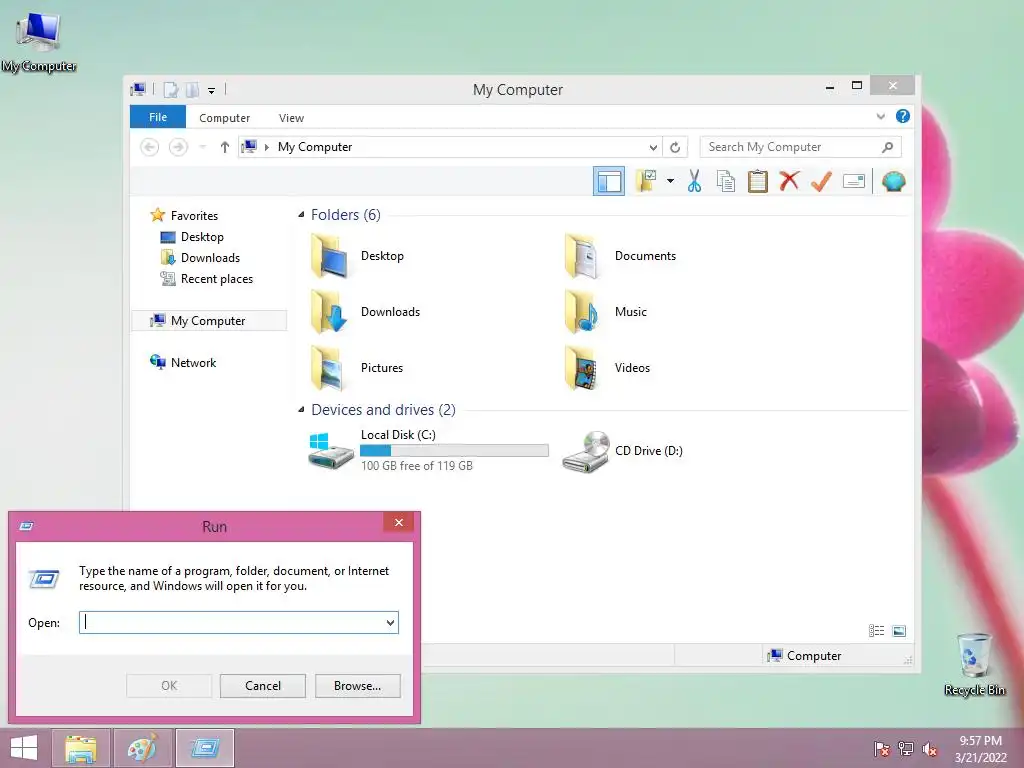Toggle the navigation pane button in toolbar
The height and width of the screenshot is (768, 1024).
(609, 182)
